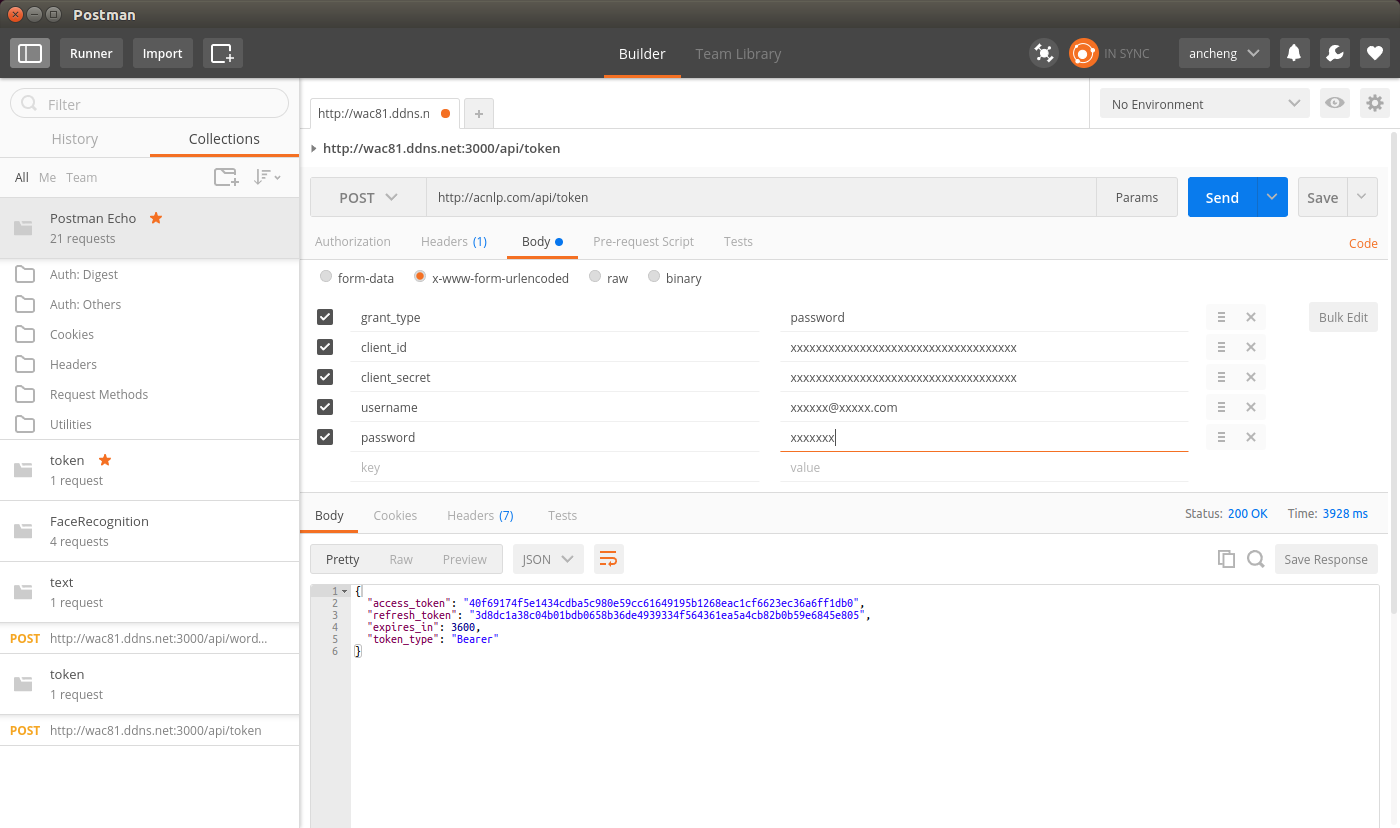1400x828 pixels.
Task: Open the response Cookies tab
Action: [395, 516]
